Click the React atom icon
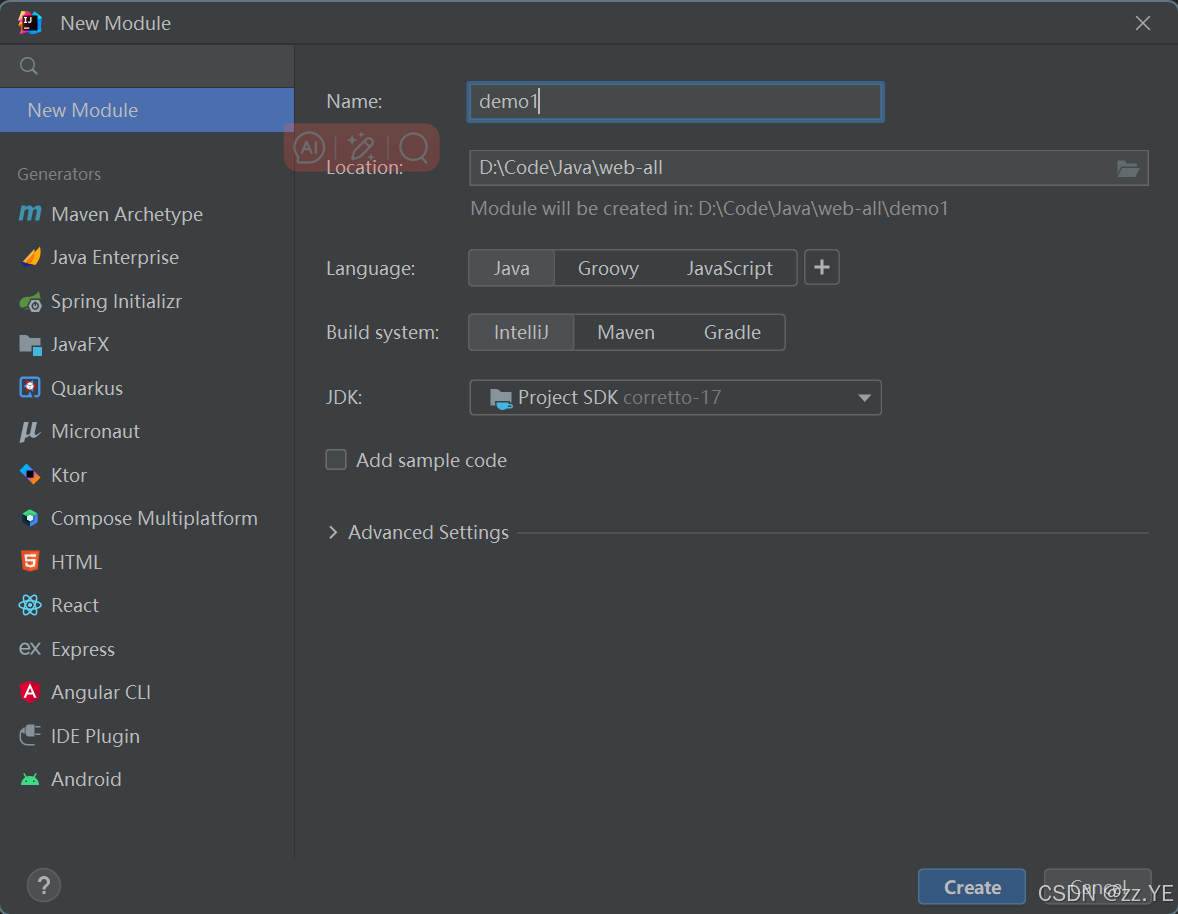The width and height of the screenshot is (1178, 914). coord(30,605)
